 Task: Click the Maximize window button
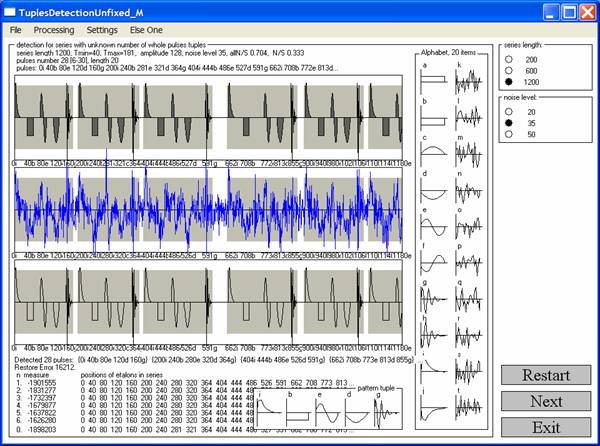point(569,12)
